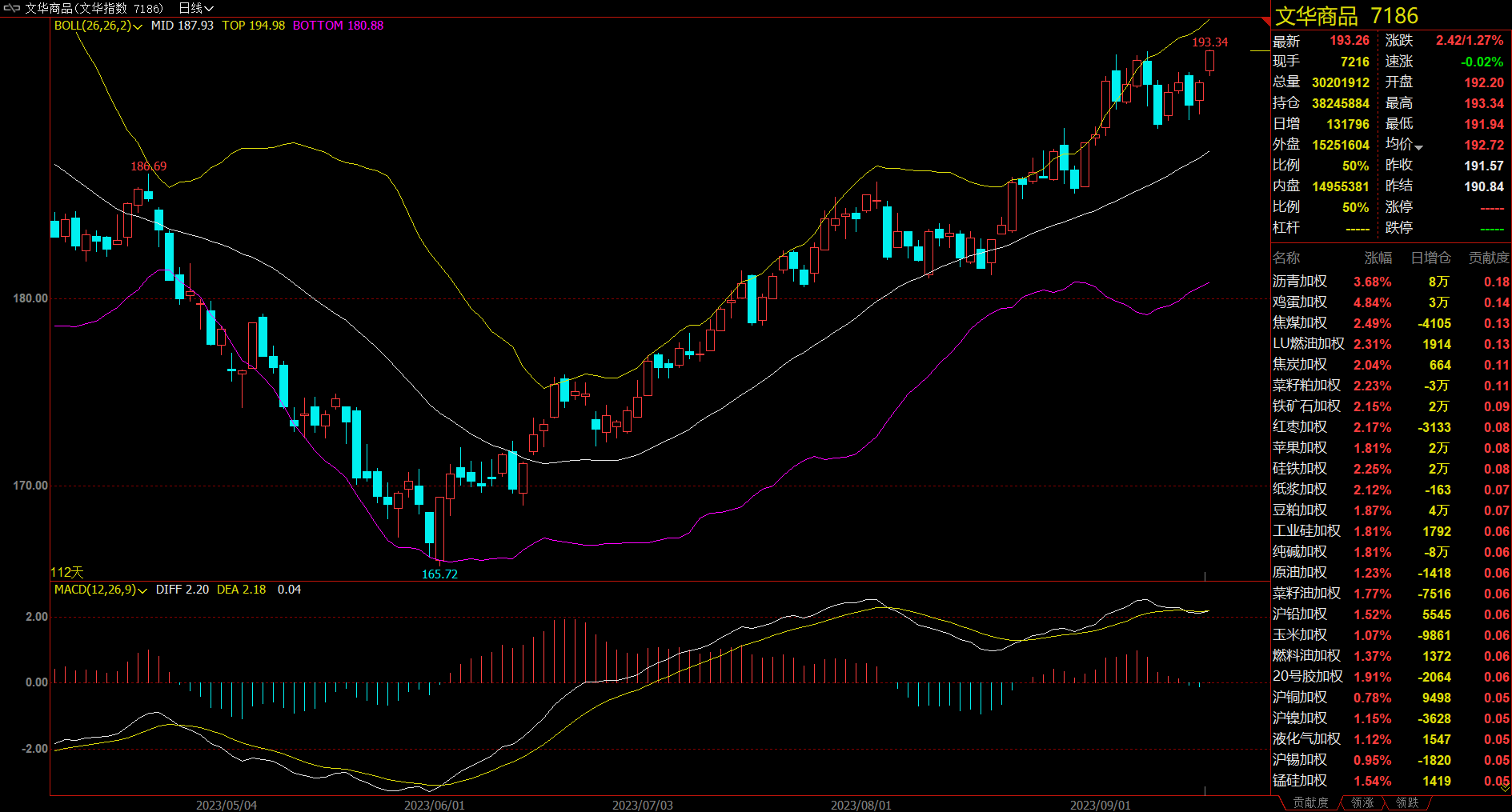Click the BOTTOM 180.88 Bollinger readout

pyautogui.click(x=339, y=26)
